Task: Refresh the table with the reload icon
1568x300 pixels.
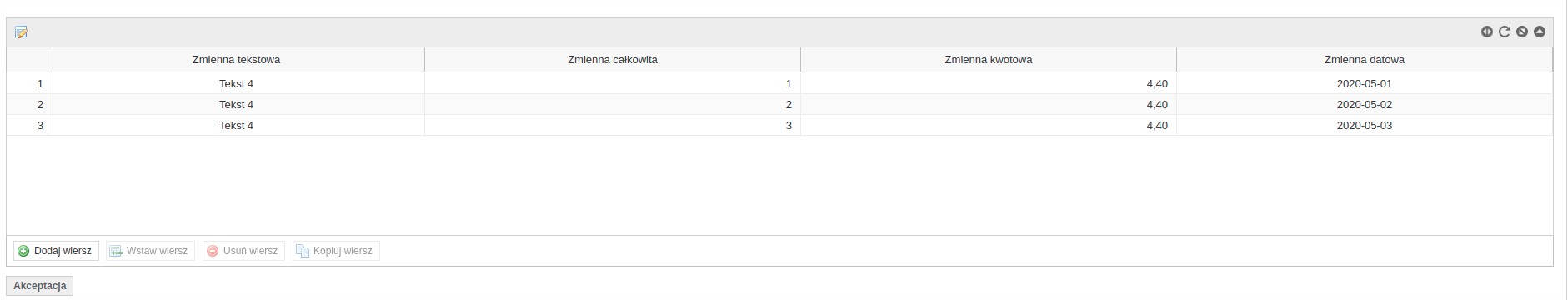Action: tap(1505, 32)
